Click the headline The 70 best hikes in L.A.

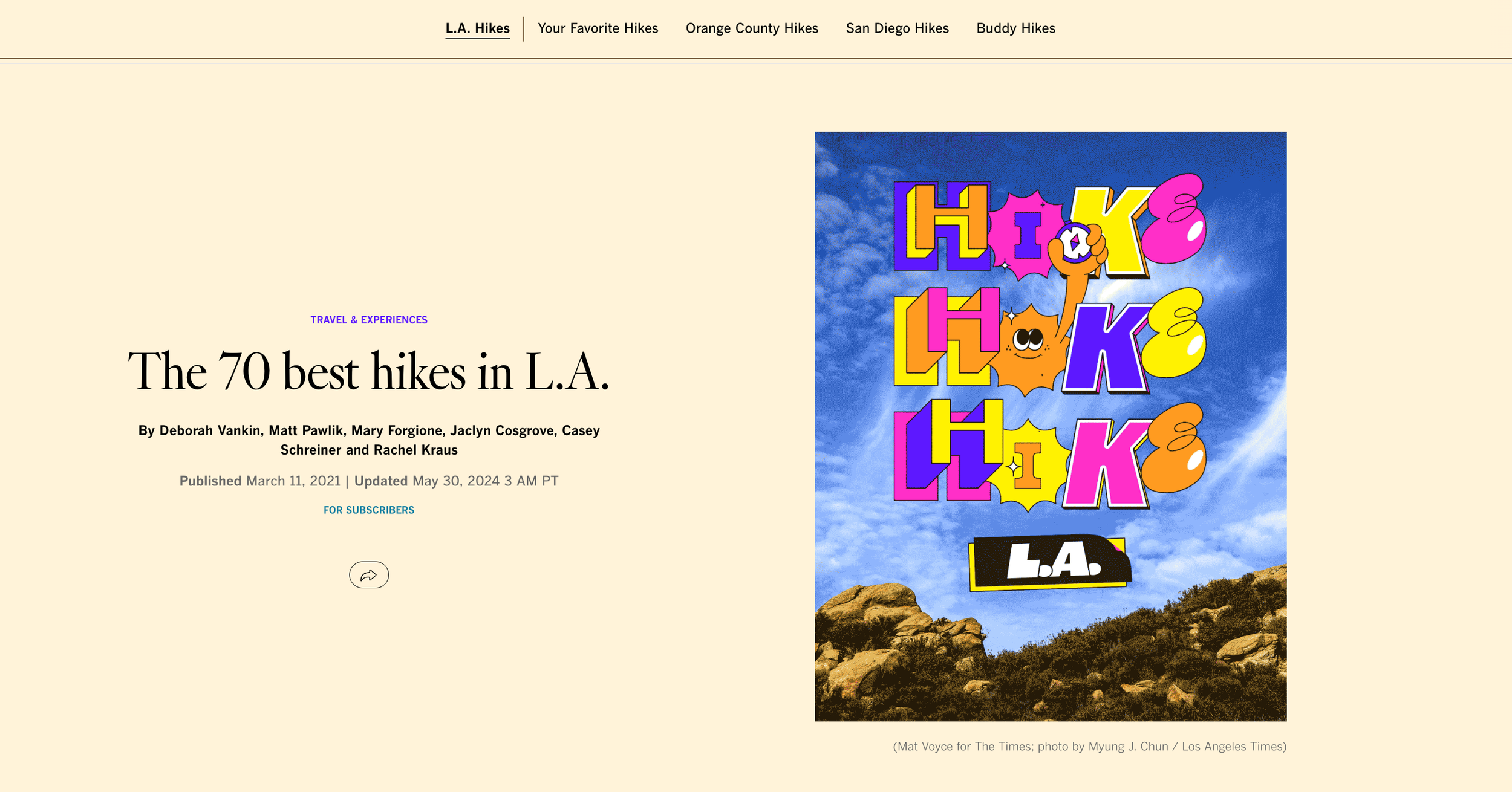pyautogui.click(x=369, y=371)
